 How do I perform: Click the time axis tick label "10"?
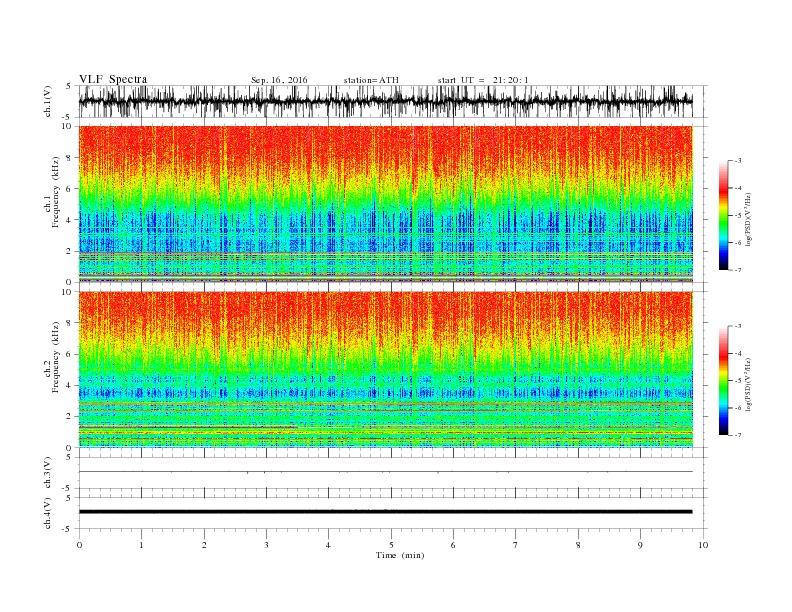coord(703,545)
